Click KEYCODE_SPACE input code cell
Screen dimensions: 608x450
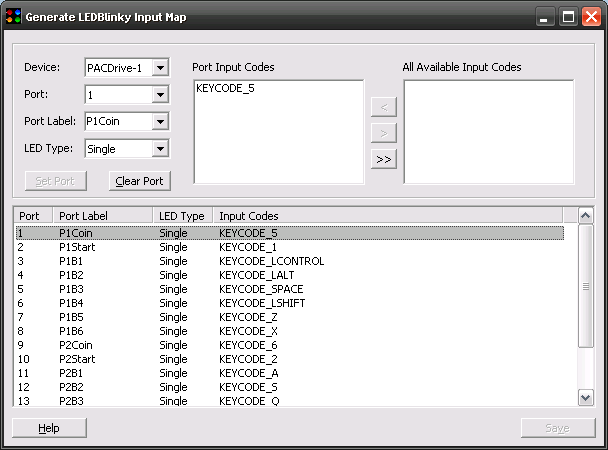tap(261, 289)
